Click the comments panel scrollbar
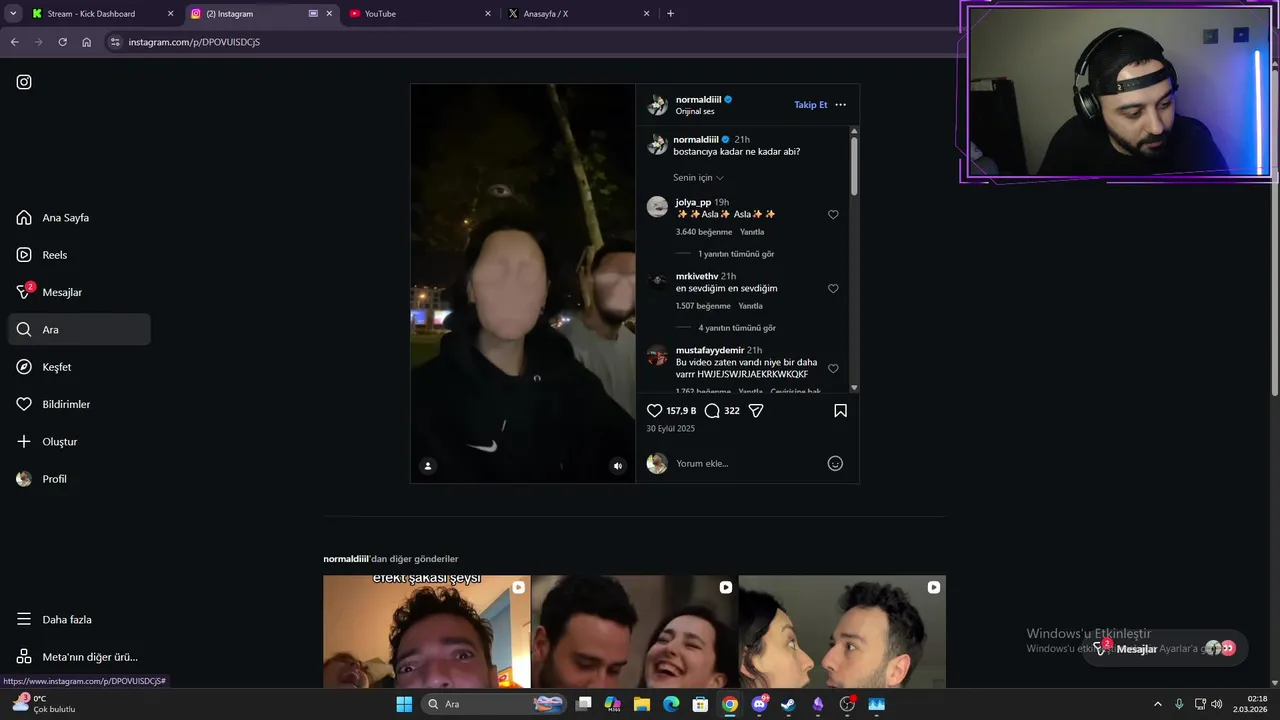Image resolution: width=1280 pixels, height=720 pixels. [x=854, y=166]
